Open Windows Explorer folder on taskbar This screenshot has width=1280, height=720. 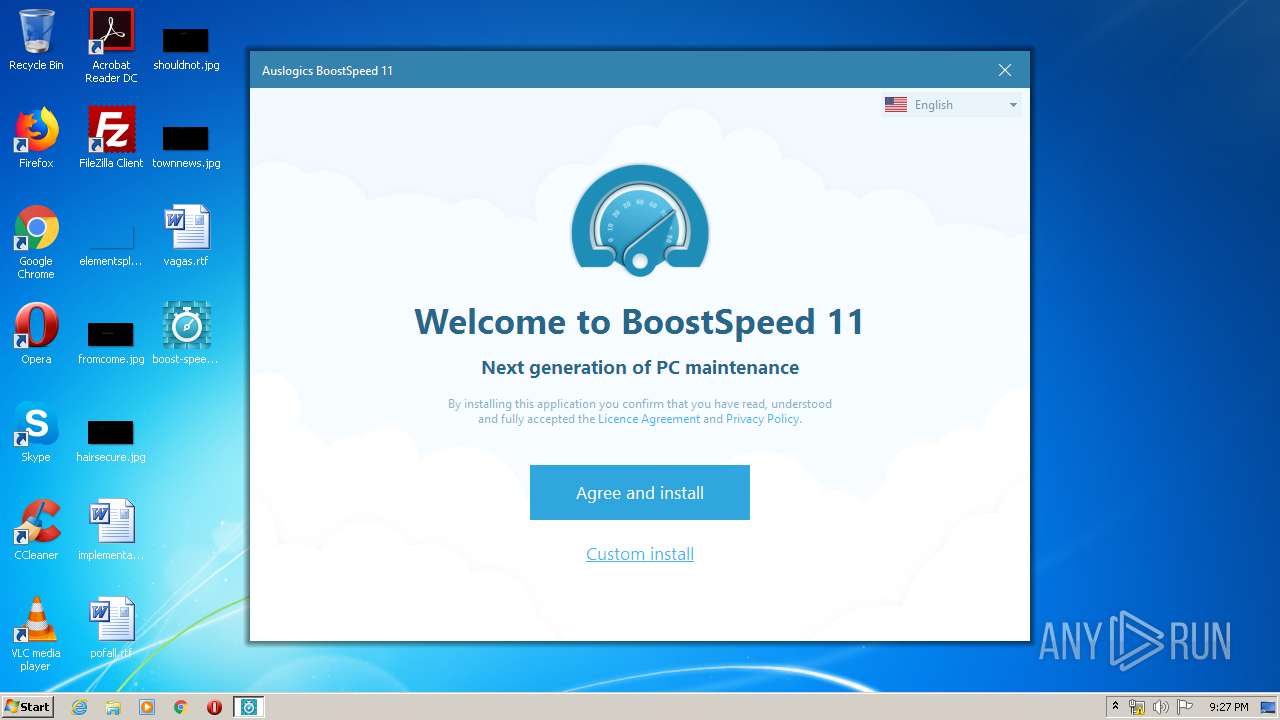pos(113,707)
